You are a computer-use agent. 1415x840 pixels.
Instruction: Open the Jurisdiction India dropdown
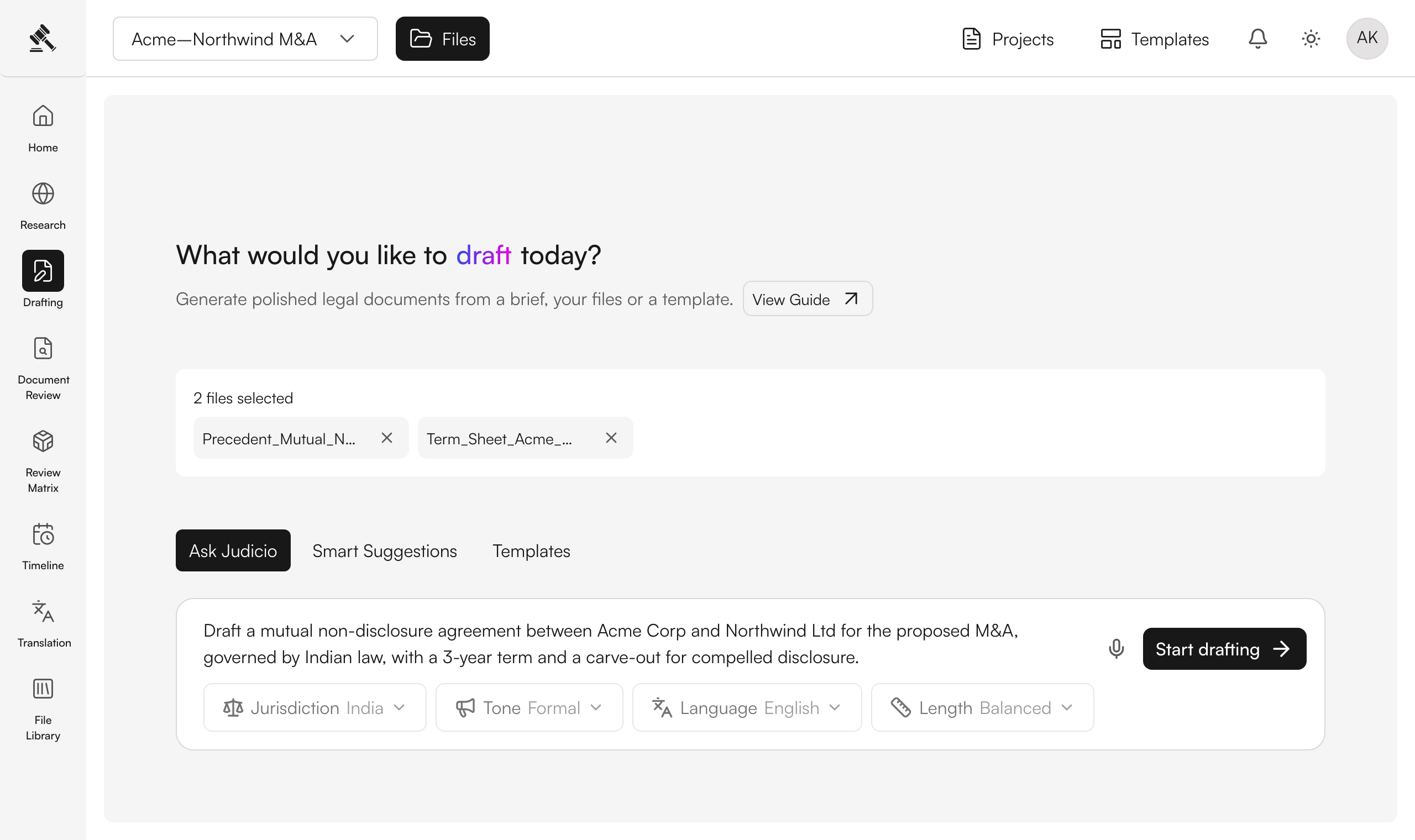(315, 707)
